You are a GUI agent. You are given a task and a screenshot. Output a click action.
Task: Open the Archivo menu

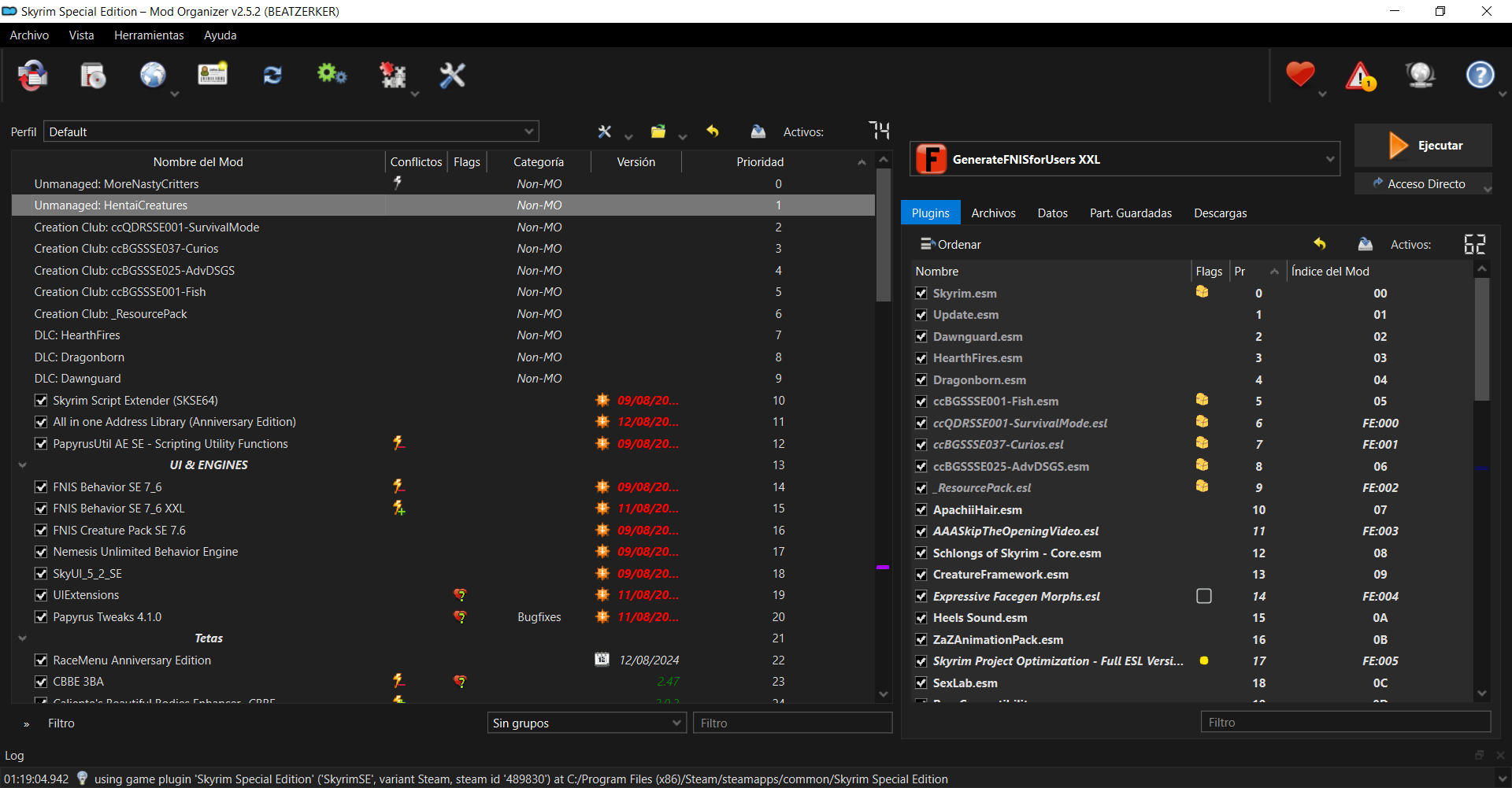(x=29, y=35)
